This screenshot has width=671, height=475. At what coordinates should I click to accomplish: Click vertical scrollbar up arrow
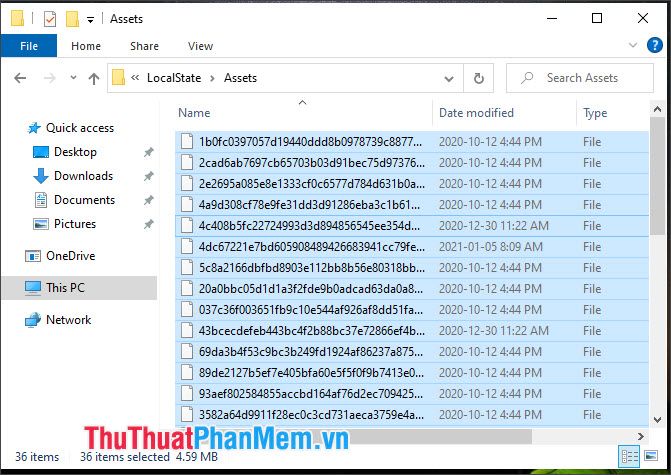[657, 110]
